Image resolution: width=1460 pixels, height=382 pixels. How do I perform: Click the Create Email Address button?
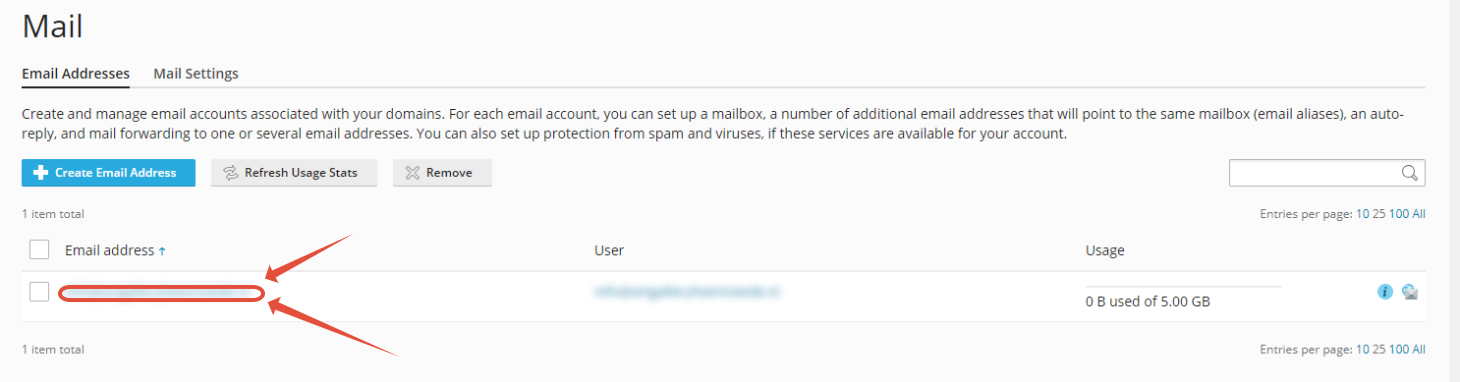[108, 173]
